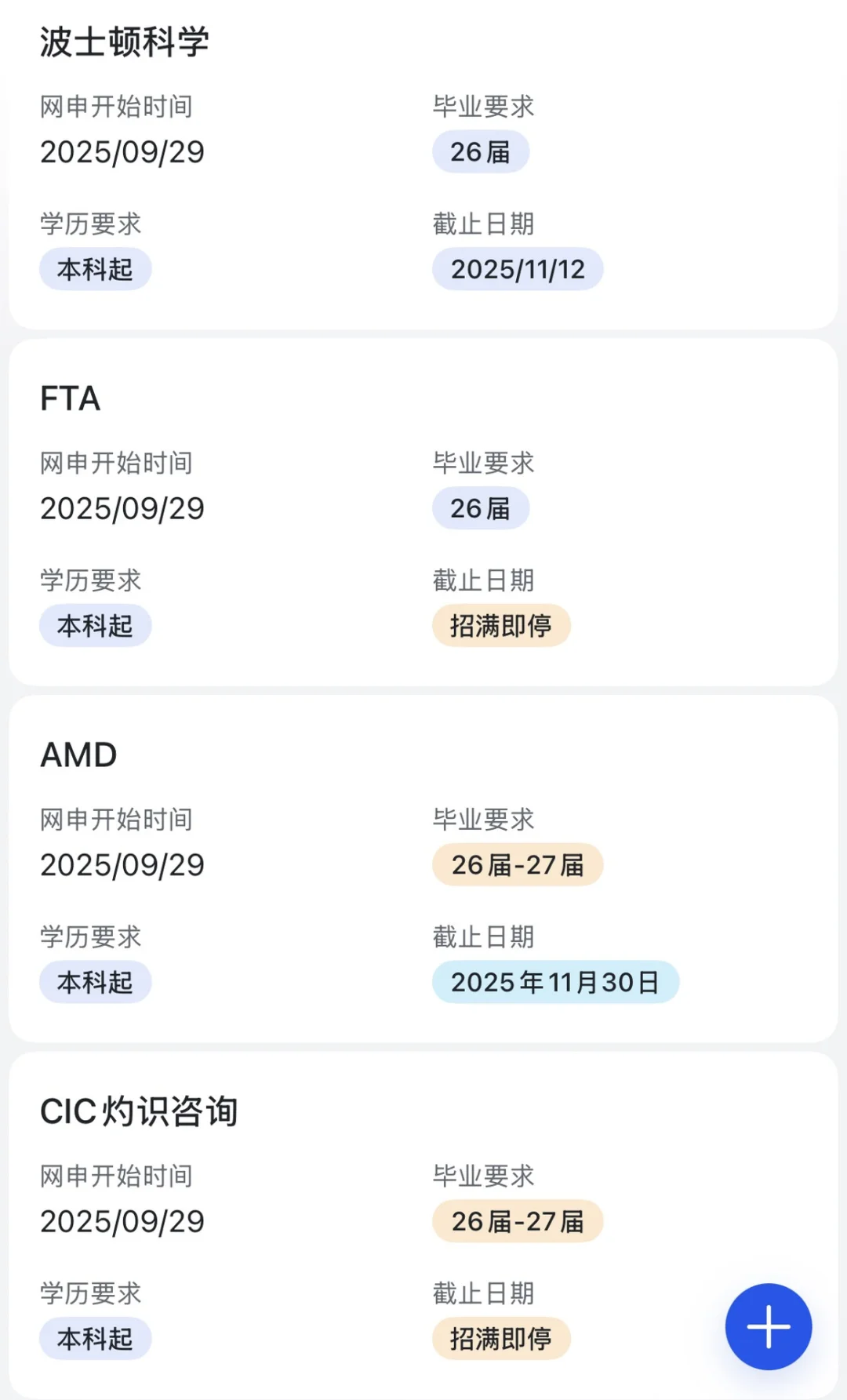Image resolution: width=847 pixels, height=1400 pixels.
Task: Tap FTA's 2025/09/29 application start date
Action: click(122, 508)
